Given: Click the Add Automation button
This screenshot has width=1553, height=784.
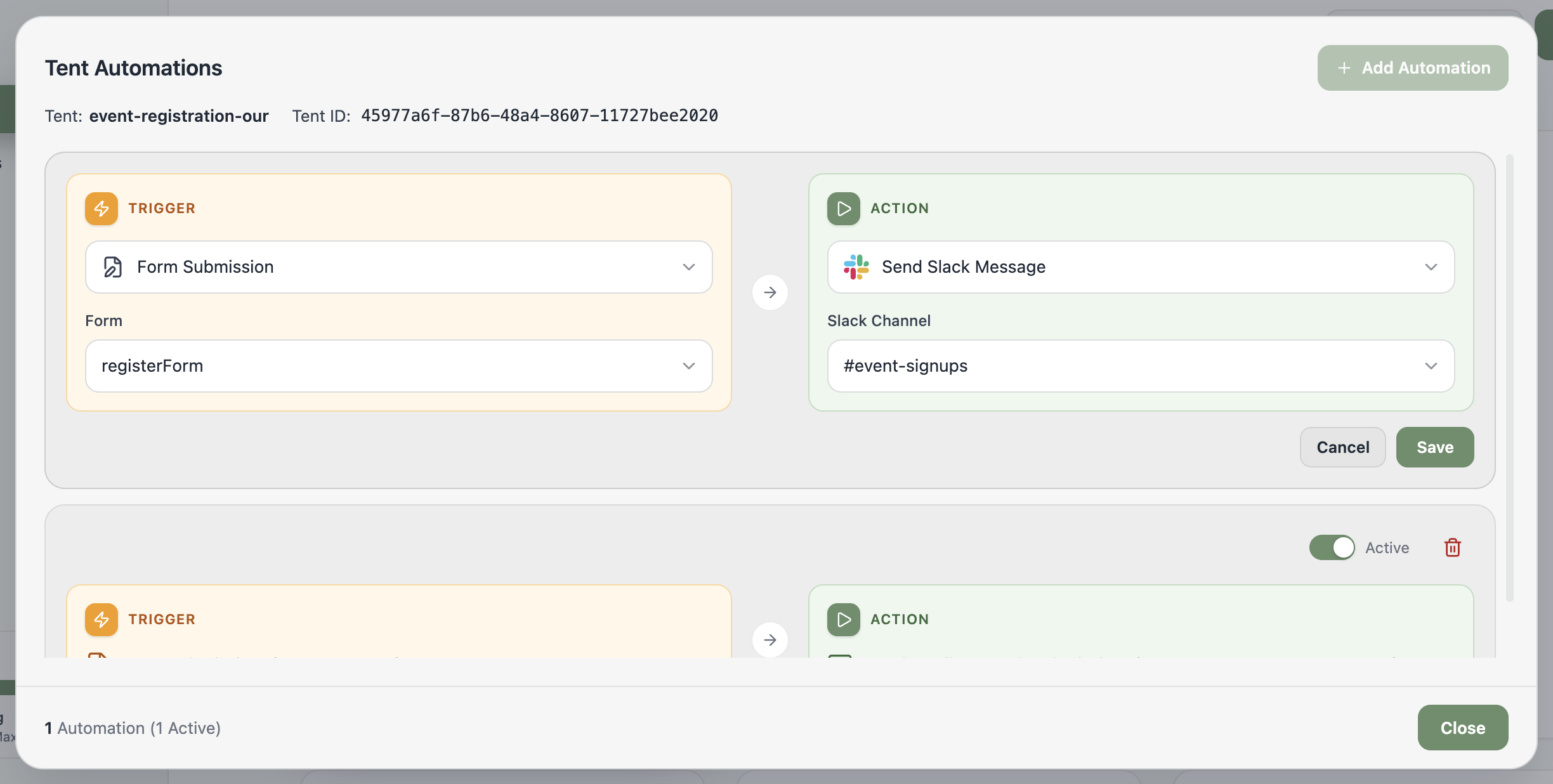Looking at the screenshot, I should (1412, 68).
